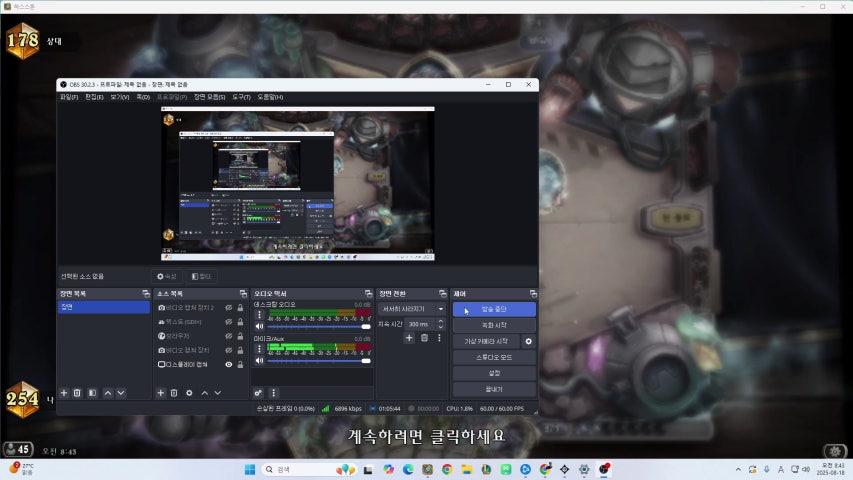Click the OBS Studio taskbar icon
The width and height of the screenshot is (853, 480).
(x=604, y=469)
